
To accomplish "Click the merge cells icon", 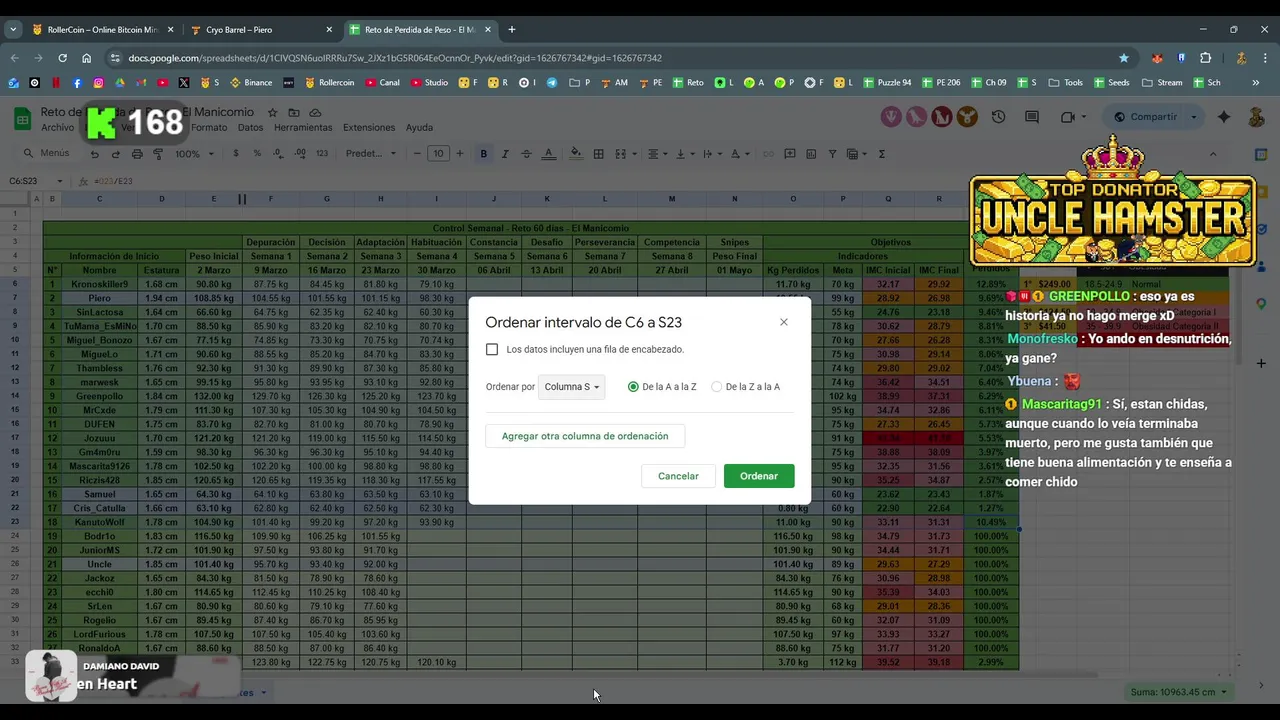I will click(620, 154).
